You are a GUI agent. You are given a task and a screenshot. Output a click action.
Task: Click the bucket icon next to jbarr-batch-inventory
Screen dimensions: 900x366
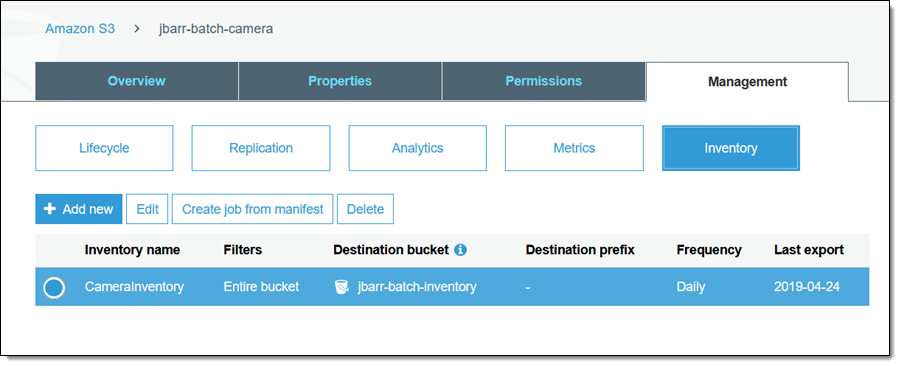(x=342, y=287)
